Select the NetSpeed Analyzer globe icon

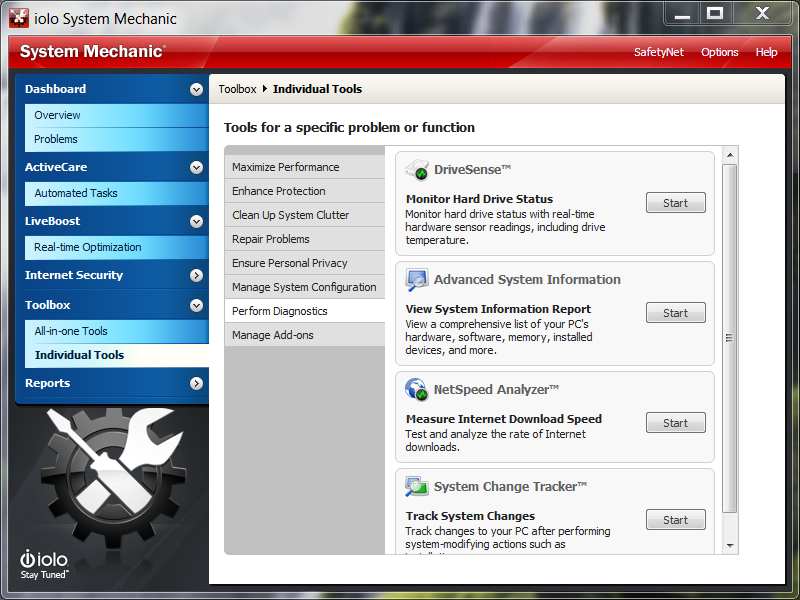tap(417, 390)
